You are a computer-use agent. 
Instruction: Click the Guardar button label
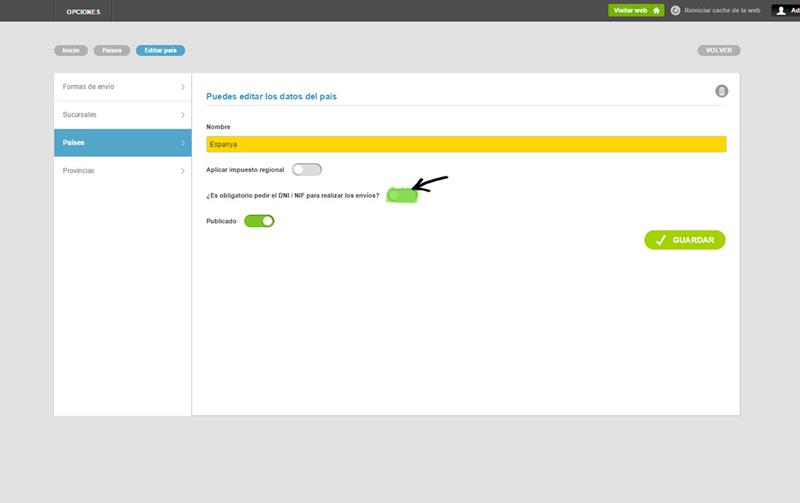pyautogui.click(x=693, y=240)
